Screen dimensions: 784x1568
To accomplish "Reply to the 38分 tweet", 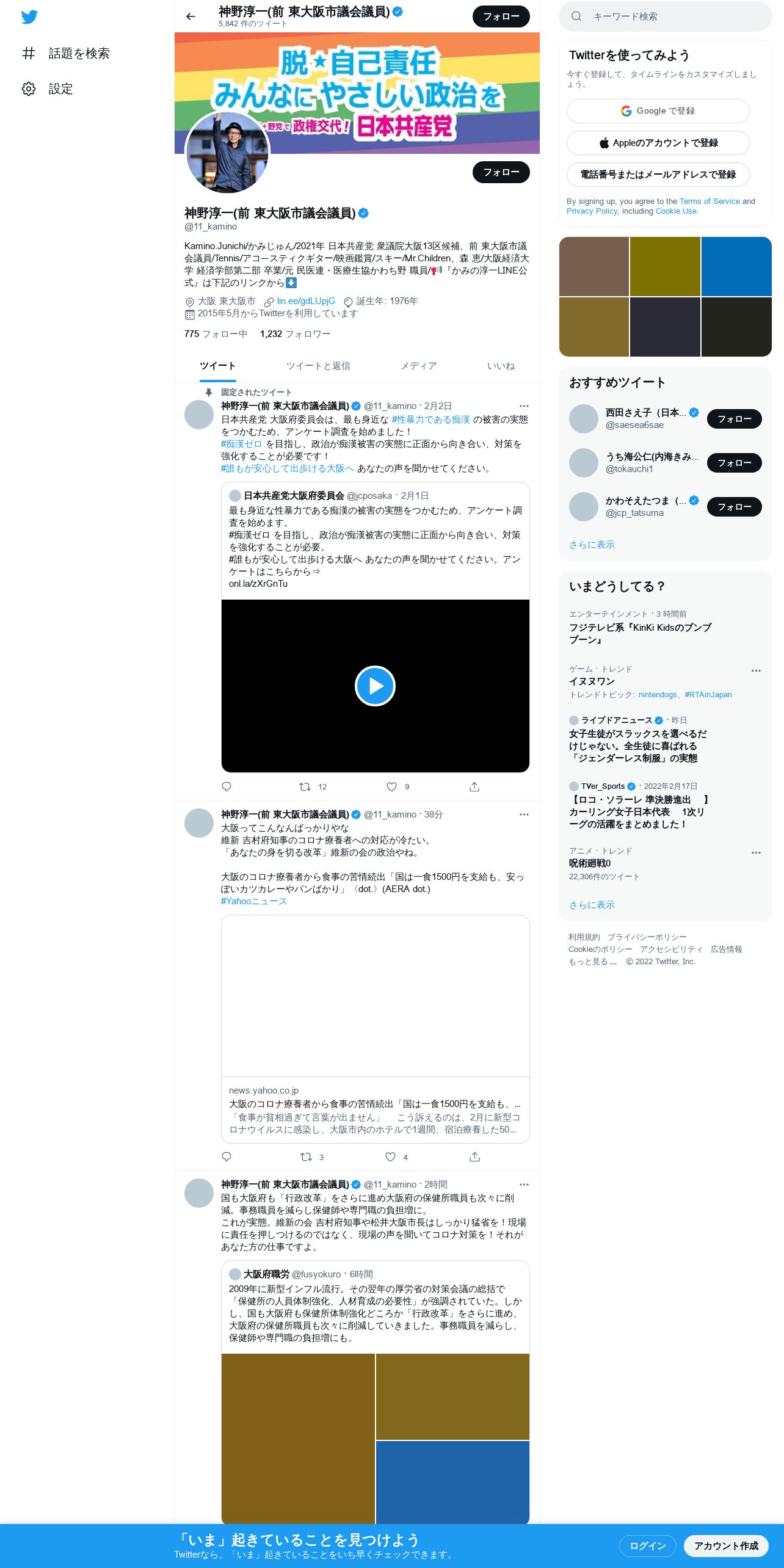I will click(227, 1156).
